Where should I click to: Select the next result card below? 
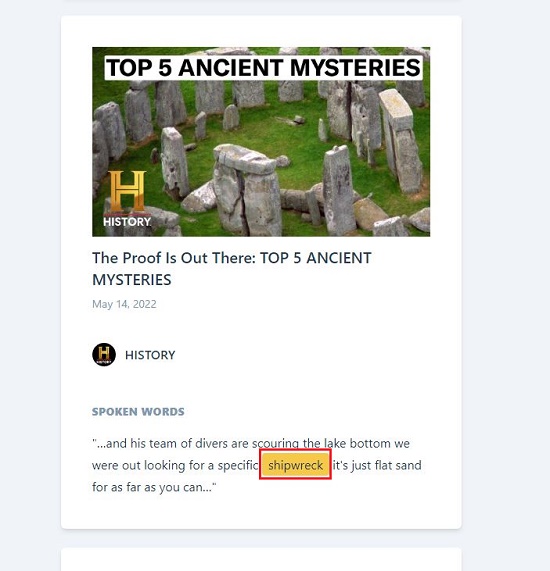(261, 559)
